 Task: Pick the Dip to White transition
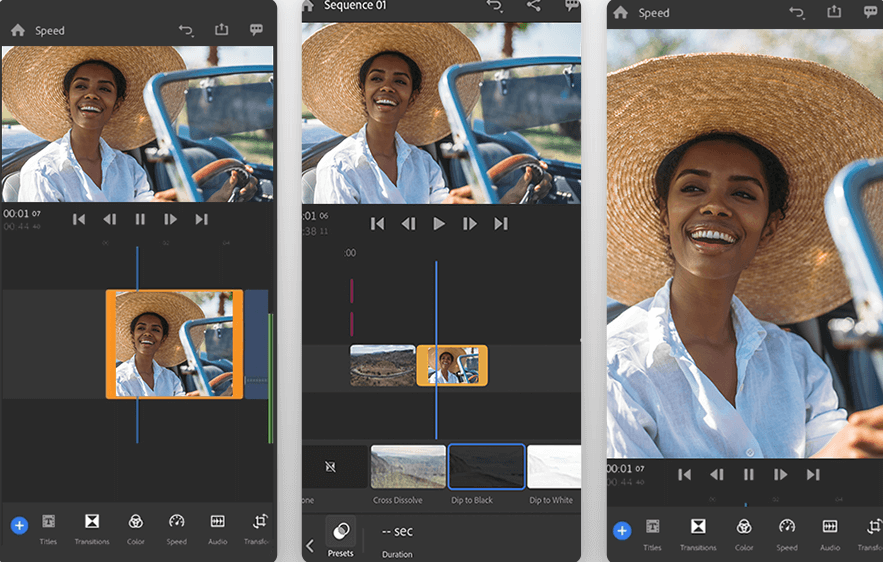click(553, 466)
